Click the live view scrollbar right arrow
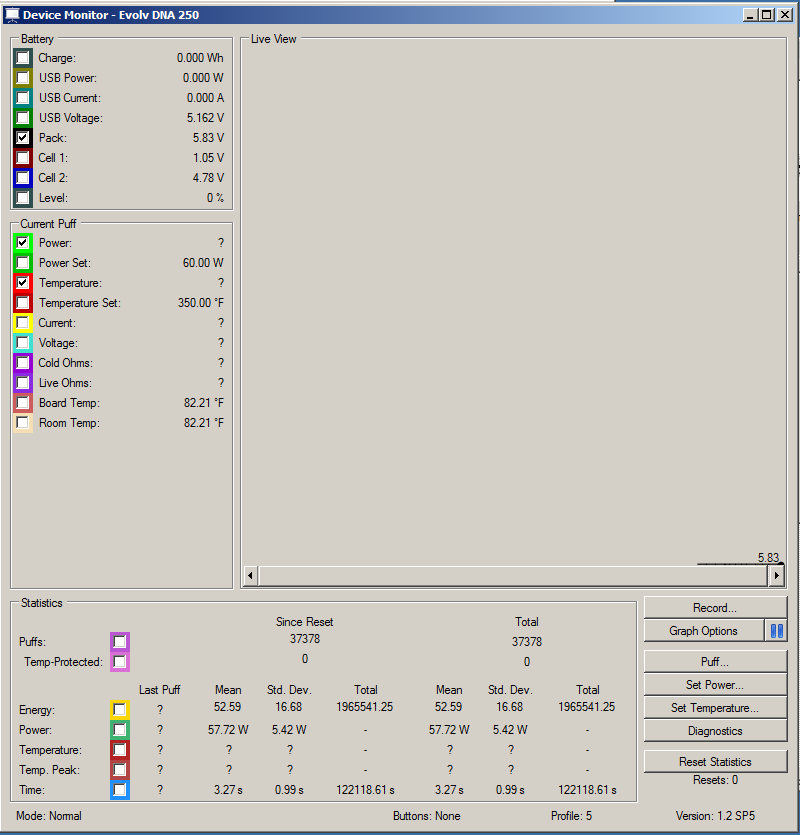Screen dimensions: 800x835 click(x=777, y=575)
